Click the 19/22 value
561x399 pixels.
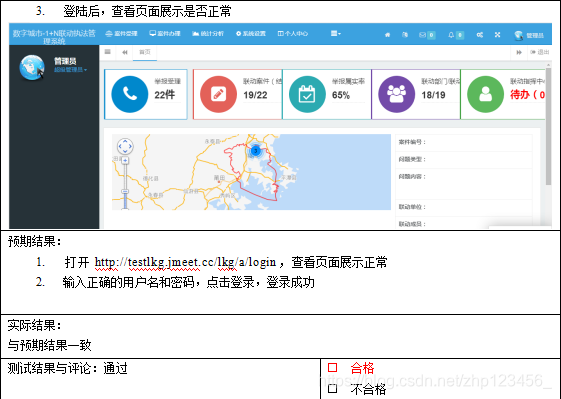[255, 95]
